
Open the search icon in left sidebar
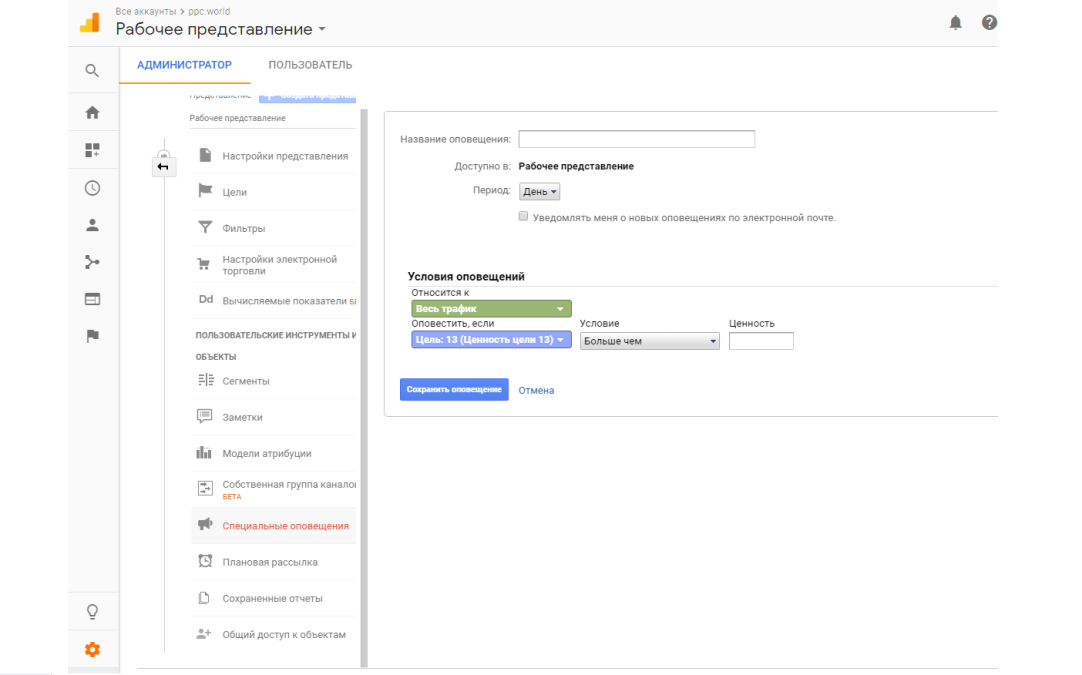point(92,70)
